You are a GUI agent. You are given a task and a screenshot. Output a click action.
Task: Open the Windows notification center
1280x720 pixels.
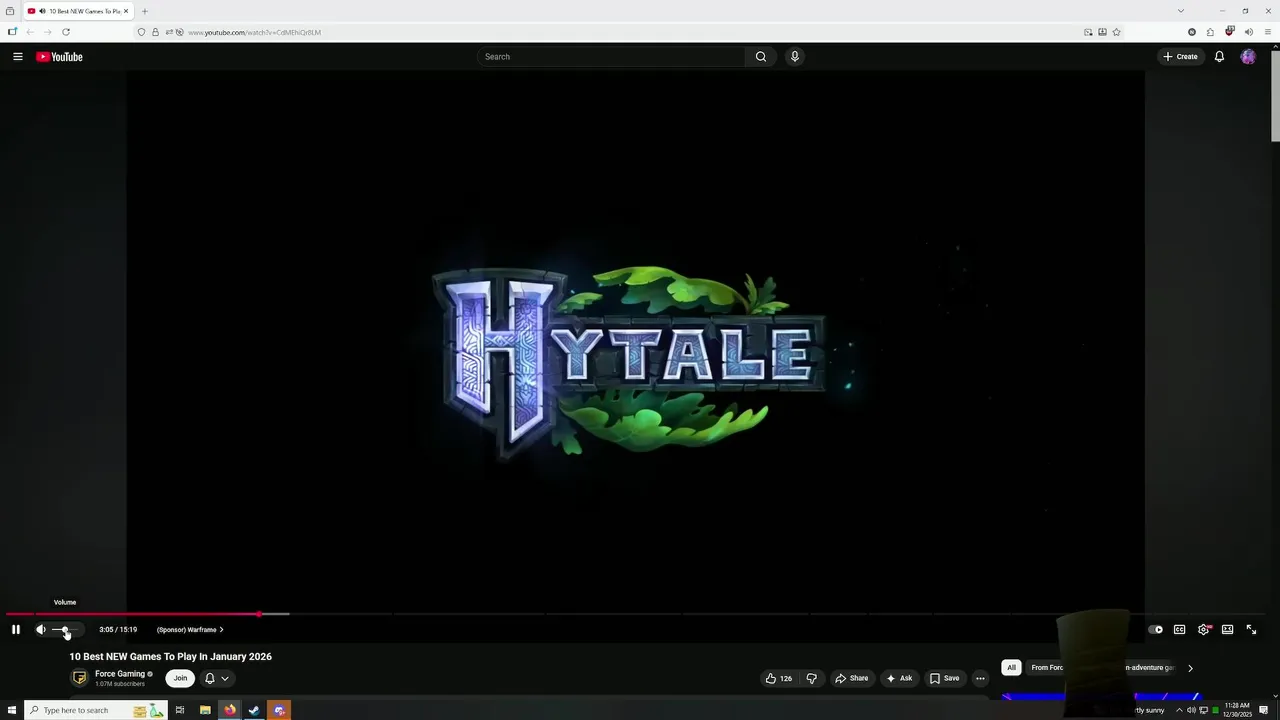coord(1264,710)
